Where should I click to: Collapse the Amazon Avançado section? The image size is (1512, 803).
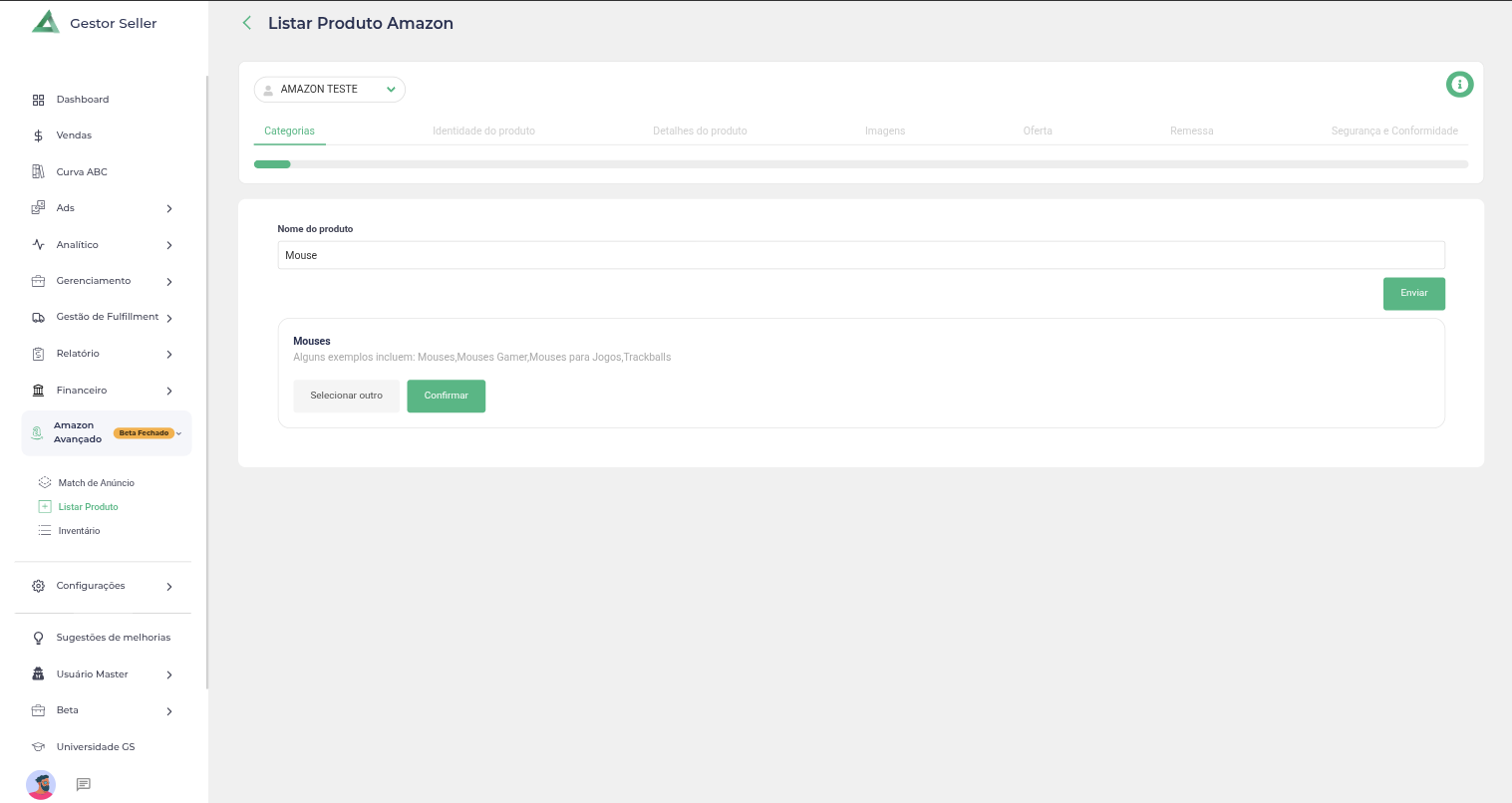click(178, 433)
